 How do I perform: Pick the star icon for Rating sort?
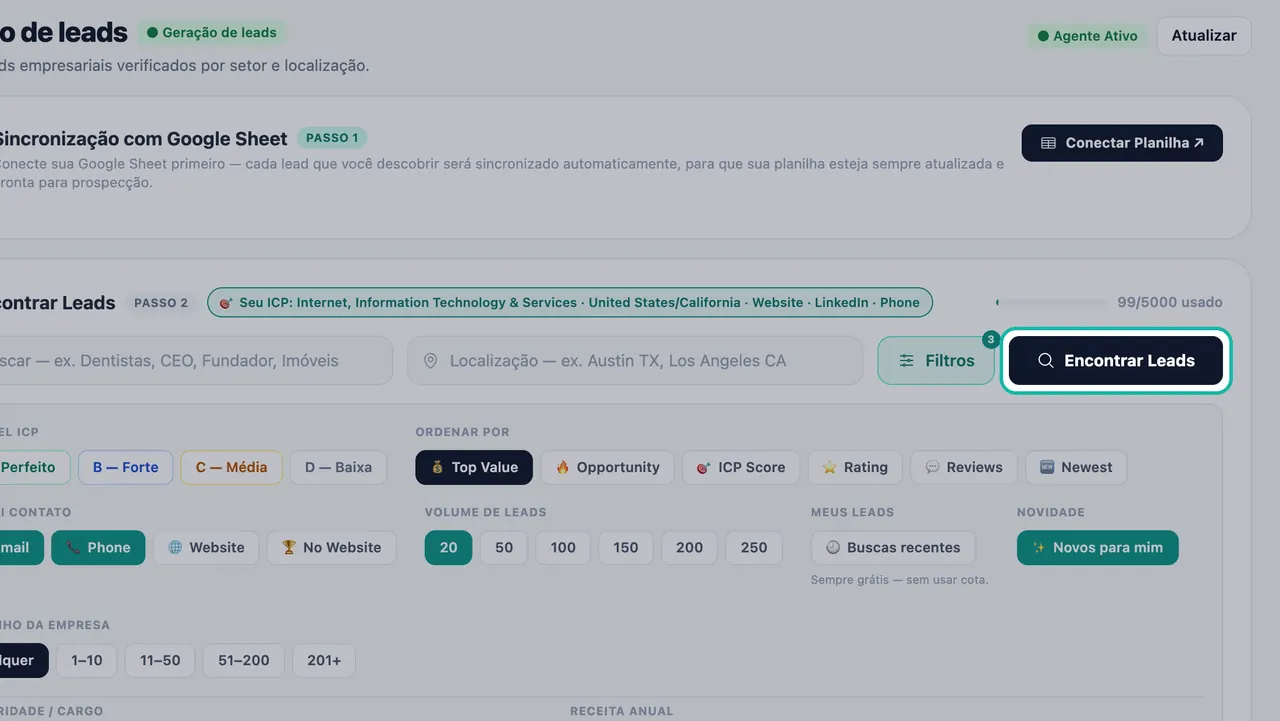(829, 467)
